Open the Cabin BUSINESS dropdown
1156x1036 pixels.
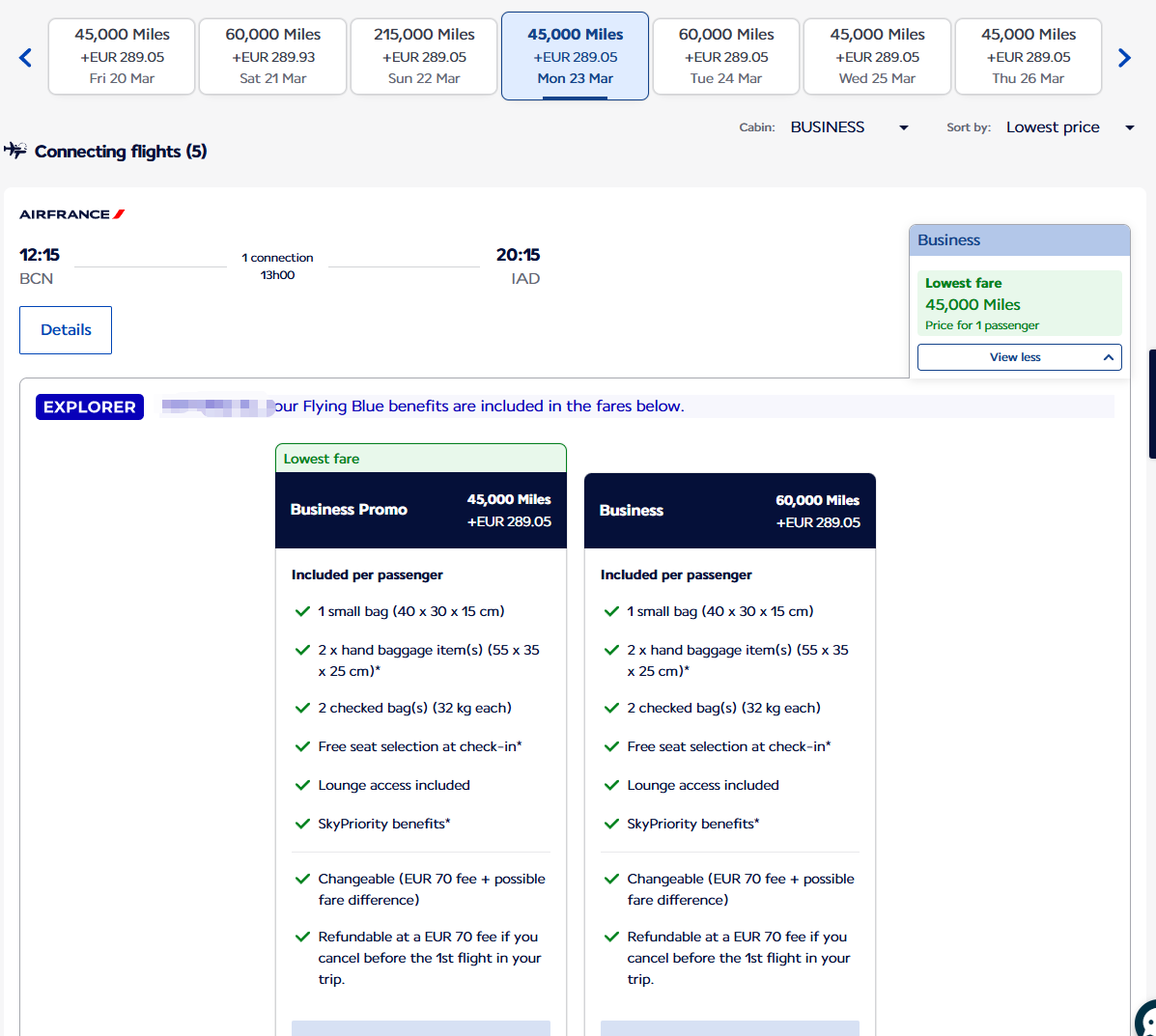click(x=849, y=127)
